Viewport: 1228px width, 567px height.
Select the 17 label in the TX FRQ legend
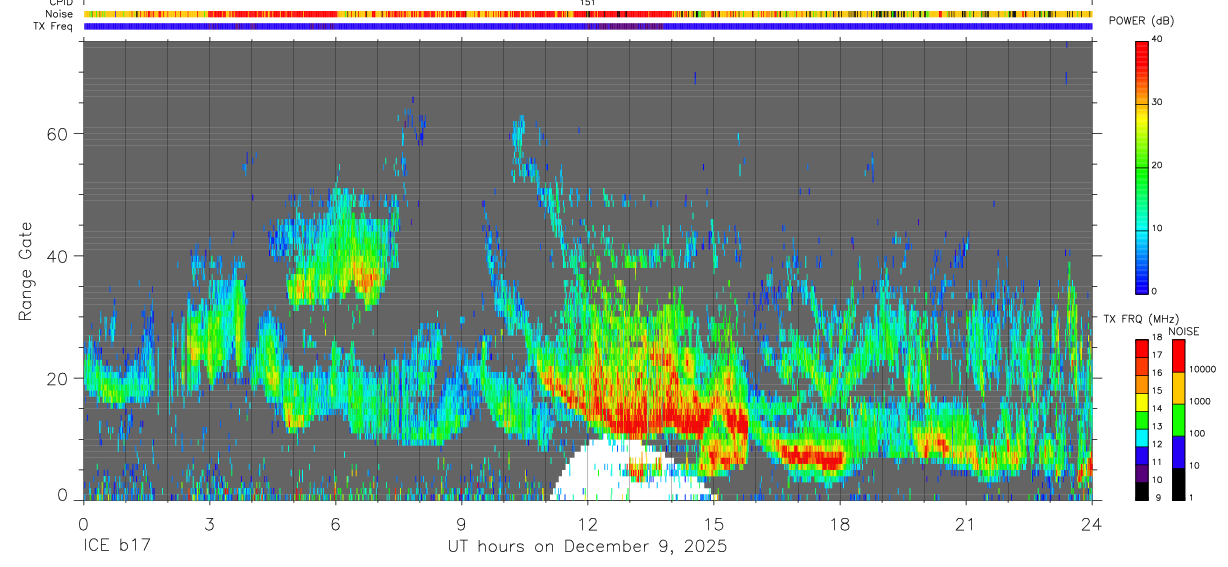coord(1158,355)
